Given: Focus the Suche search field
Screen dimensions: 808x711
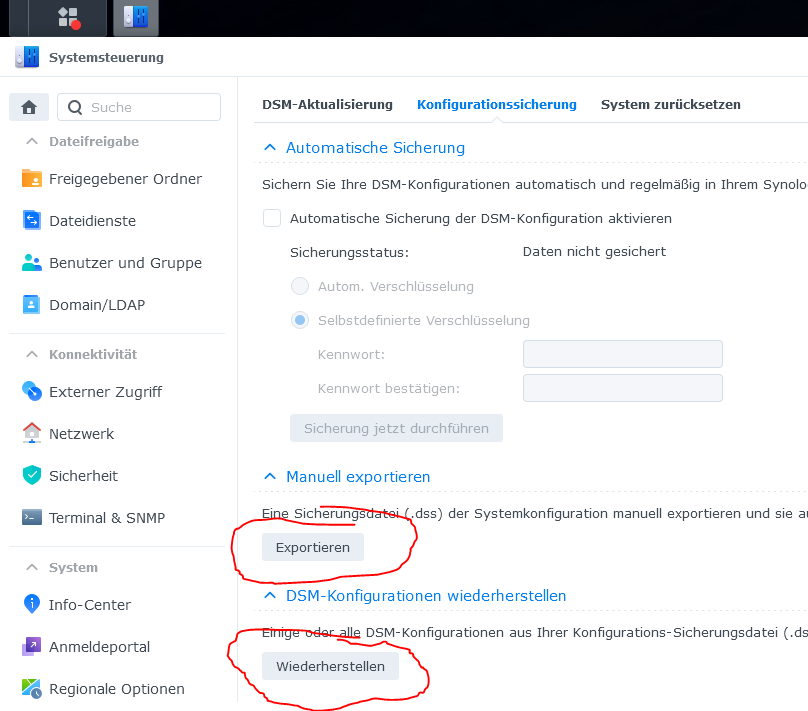Looking at the screenshot, I should click(x=139, y=107).
